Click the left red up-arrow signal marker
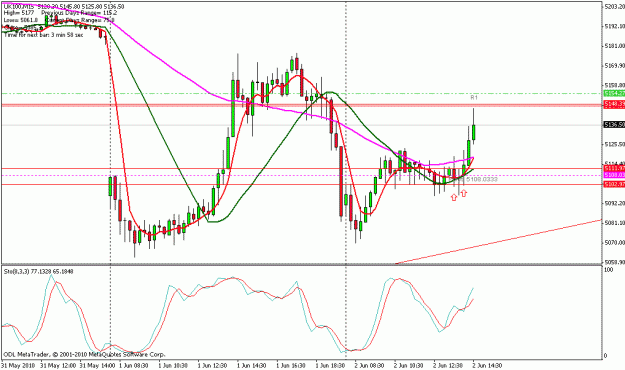625x370 pixels. (x=454, y=197)
